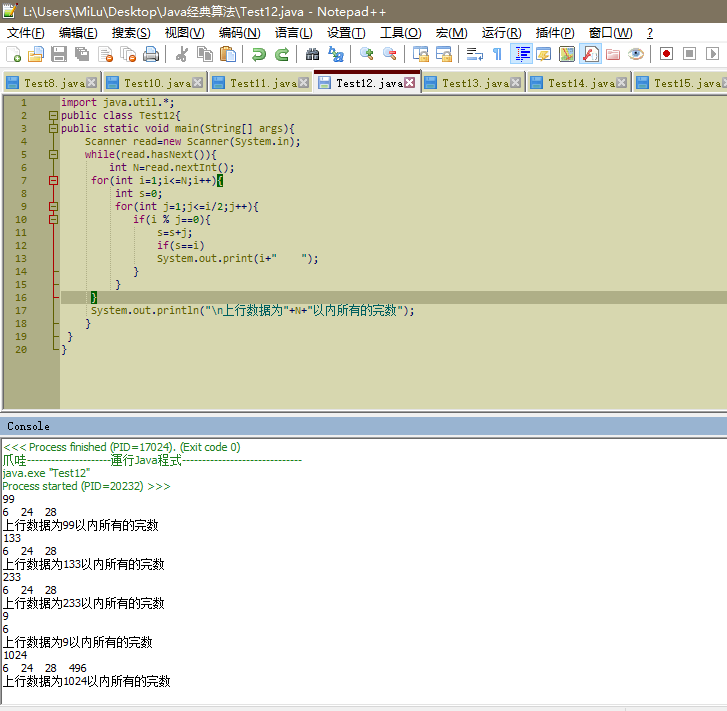
Task: Open the 窗口(W) menu
Action: (x=610, y=33)
